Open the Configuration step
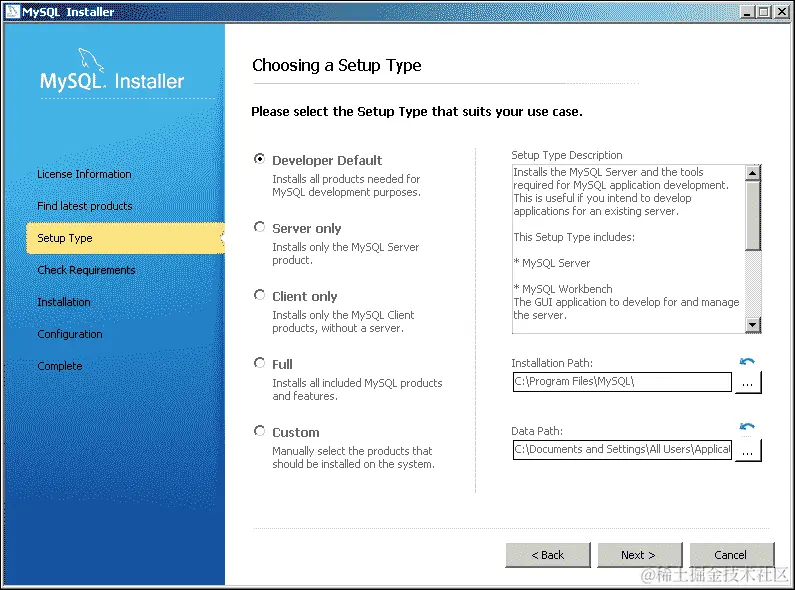 (70, 334)
